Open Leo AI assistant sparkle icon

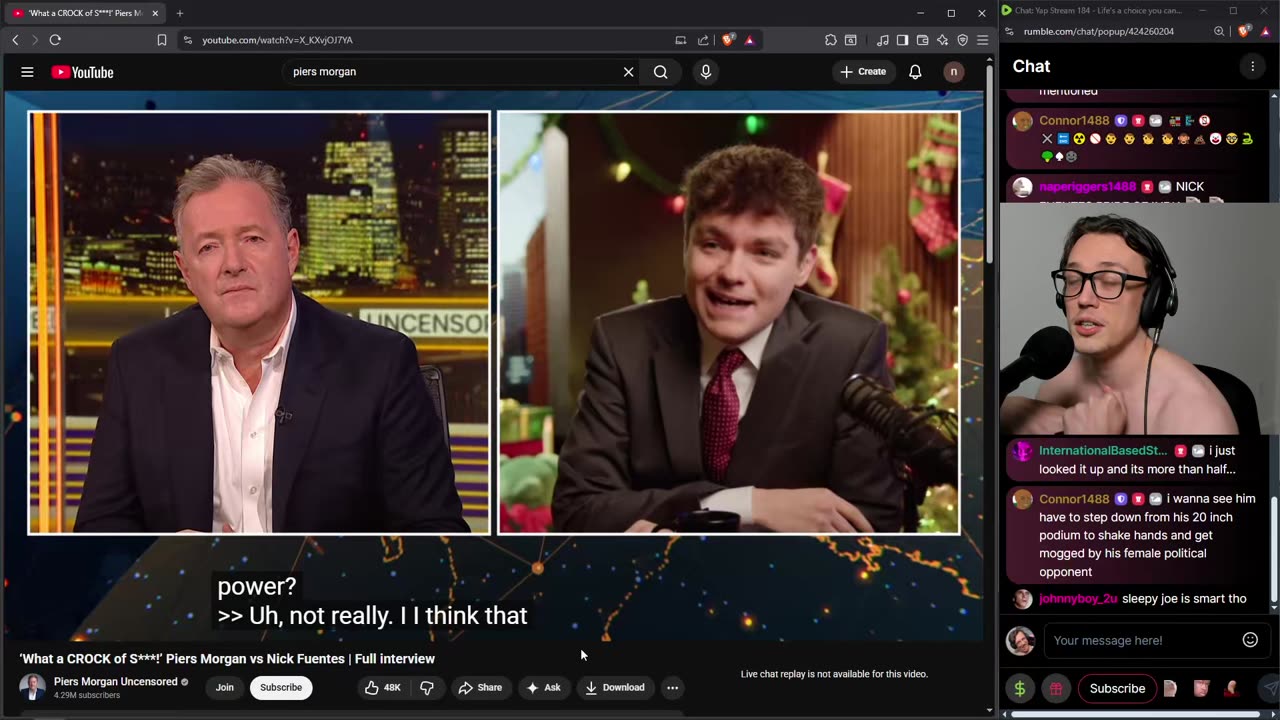click(942, 40)
